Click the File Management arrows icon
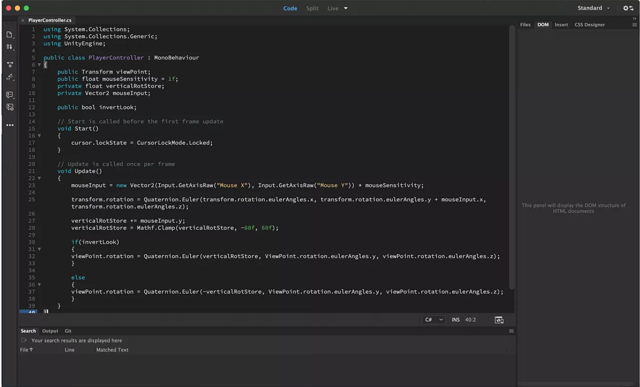Image resolution: width=640 pixels, height=387 pixels. tap(9, 47)
